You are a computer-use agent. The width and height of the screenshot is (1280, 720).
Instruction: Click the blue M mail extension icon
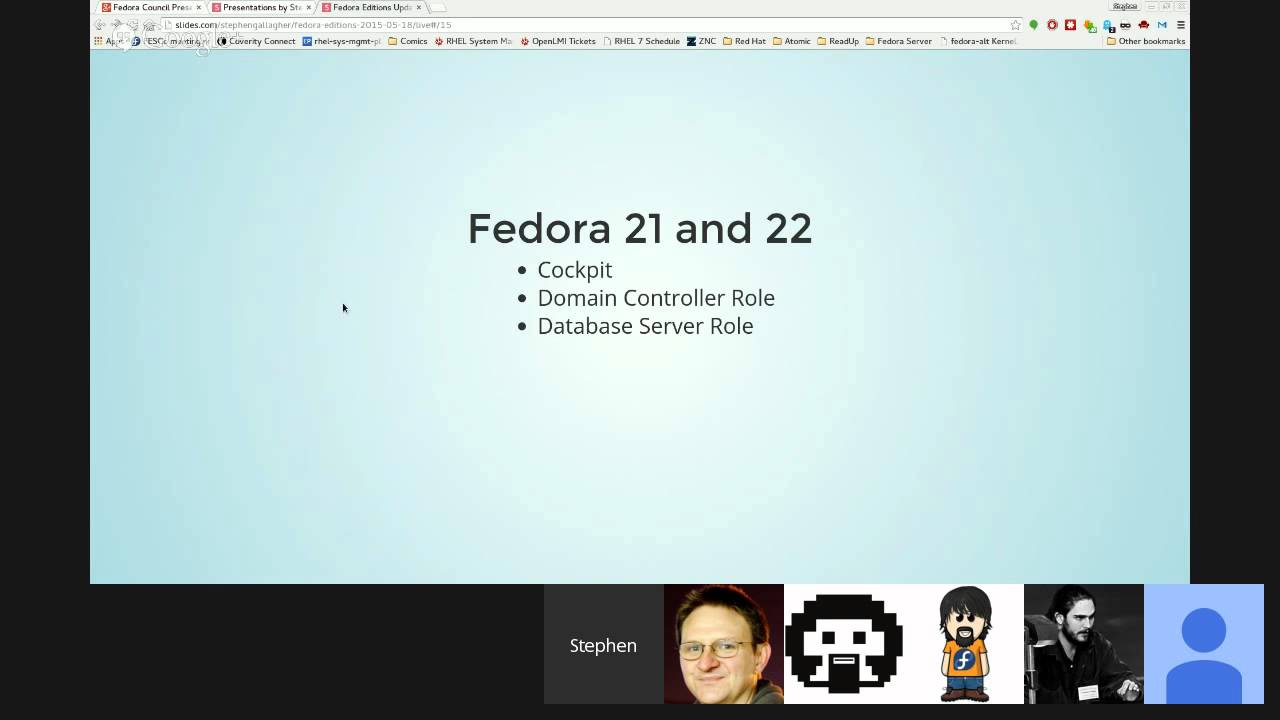click(x=1162, y=25)
